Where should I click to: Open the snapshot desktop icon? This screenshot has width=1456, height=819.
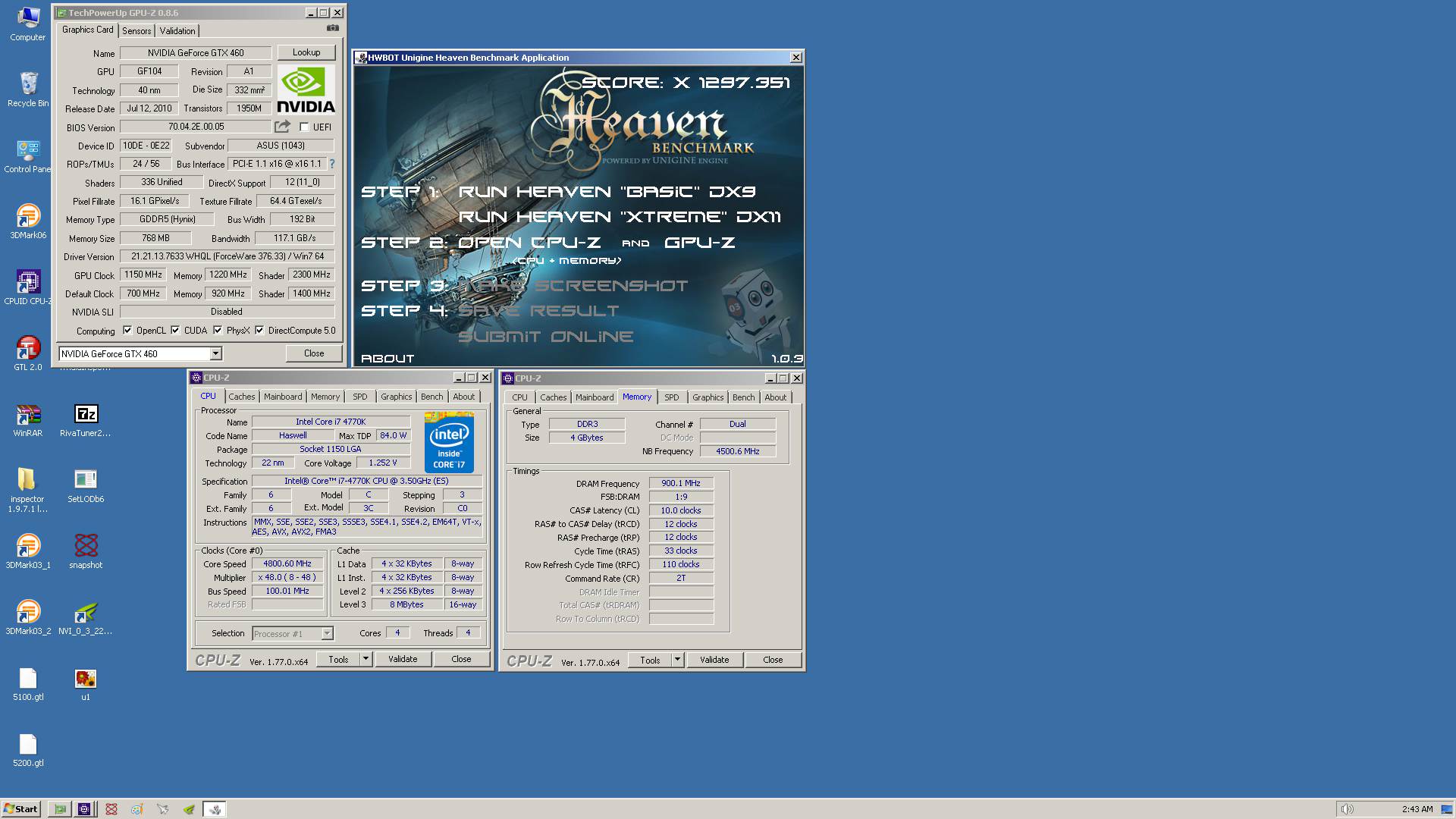(86, 551)
